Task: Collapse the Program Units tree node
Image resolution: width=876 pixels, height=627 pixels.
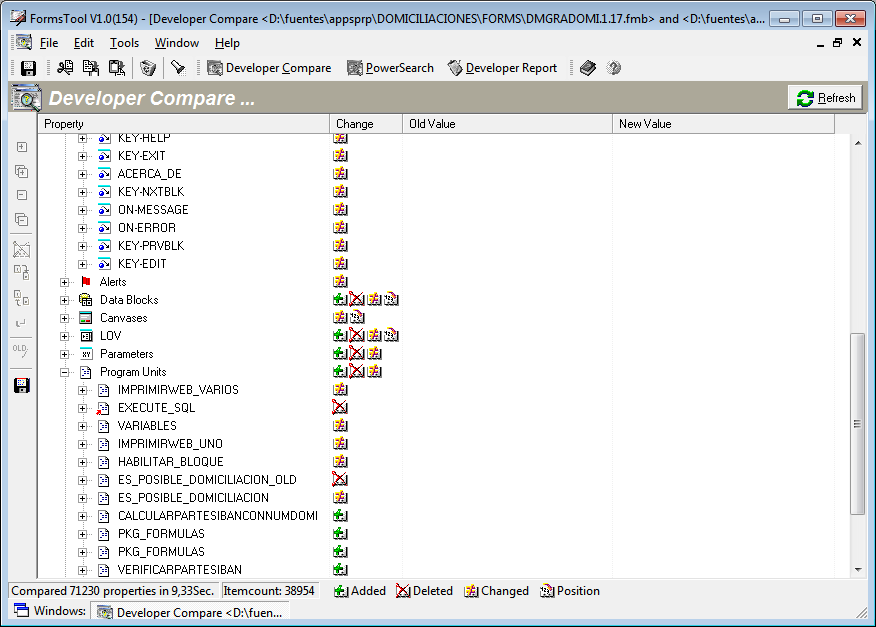Action: click(x=64, y=371)
